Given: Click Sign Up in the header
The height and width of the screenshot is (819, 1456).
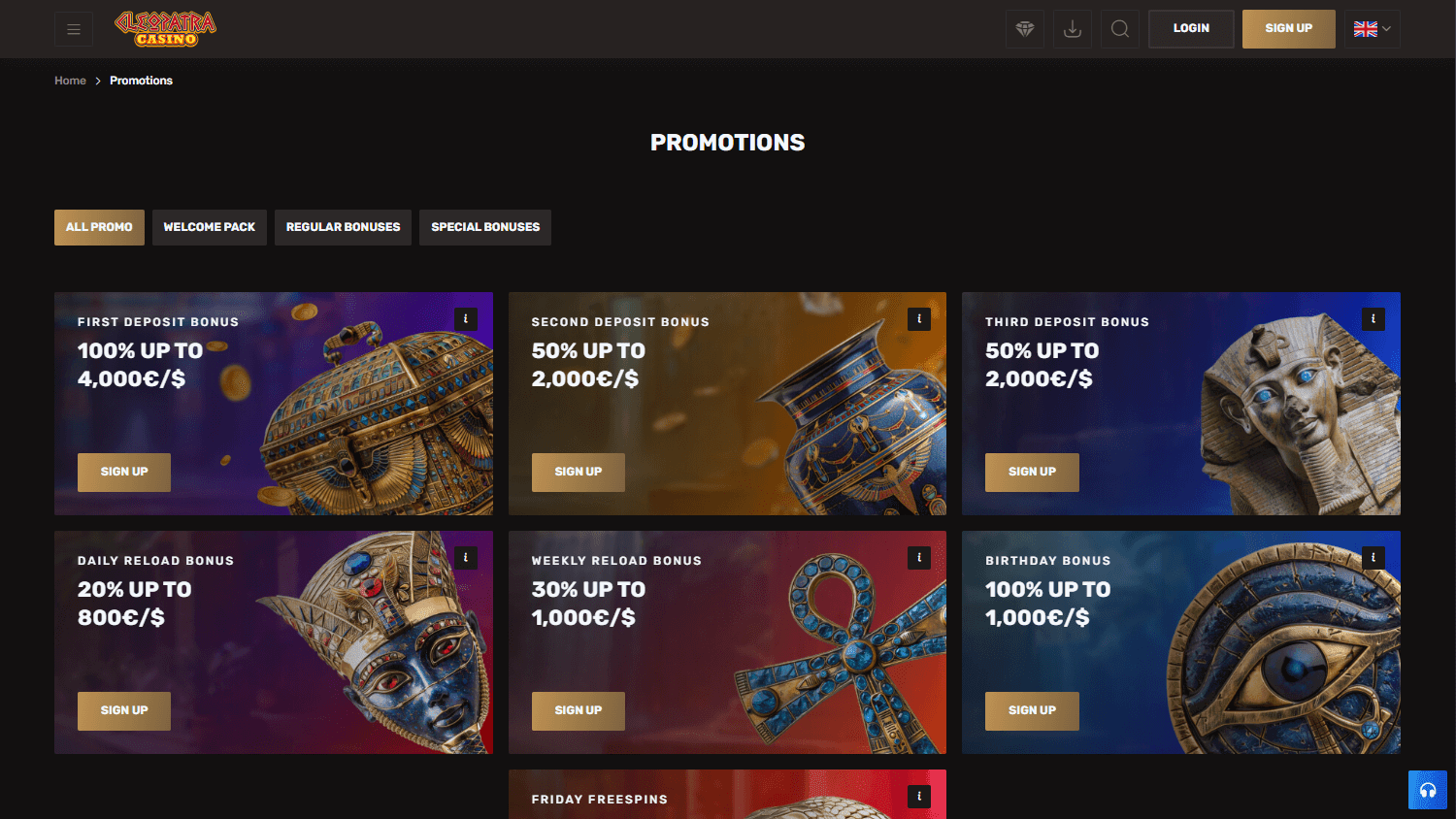Looking at the screenshot, I should pos(1289,29).
